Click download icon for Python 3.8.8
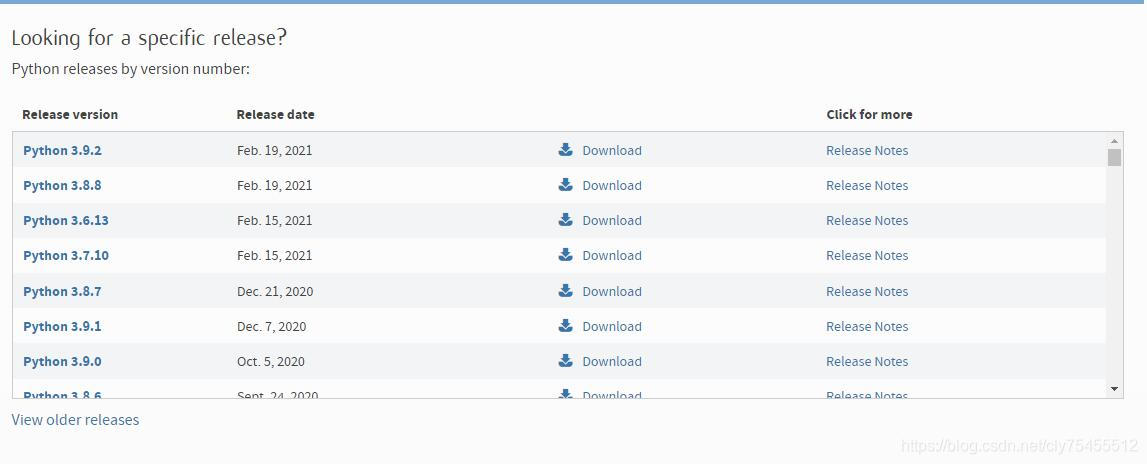The width and height of the screenshot is (1147, 464). (x=565, y=185)
